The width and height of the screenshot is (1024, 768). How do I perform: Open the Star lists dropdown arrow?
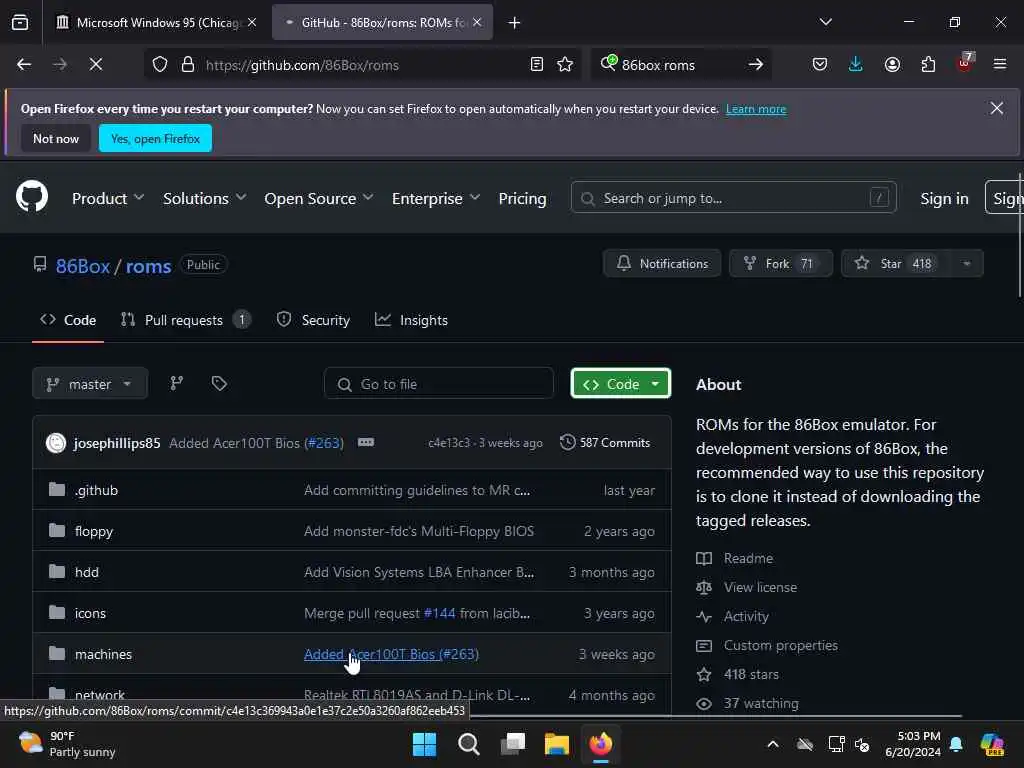[x=967, y=264]
